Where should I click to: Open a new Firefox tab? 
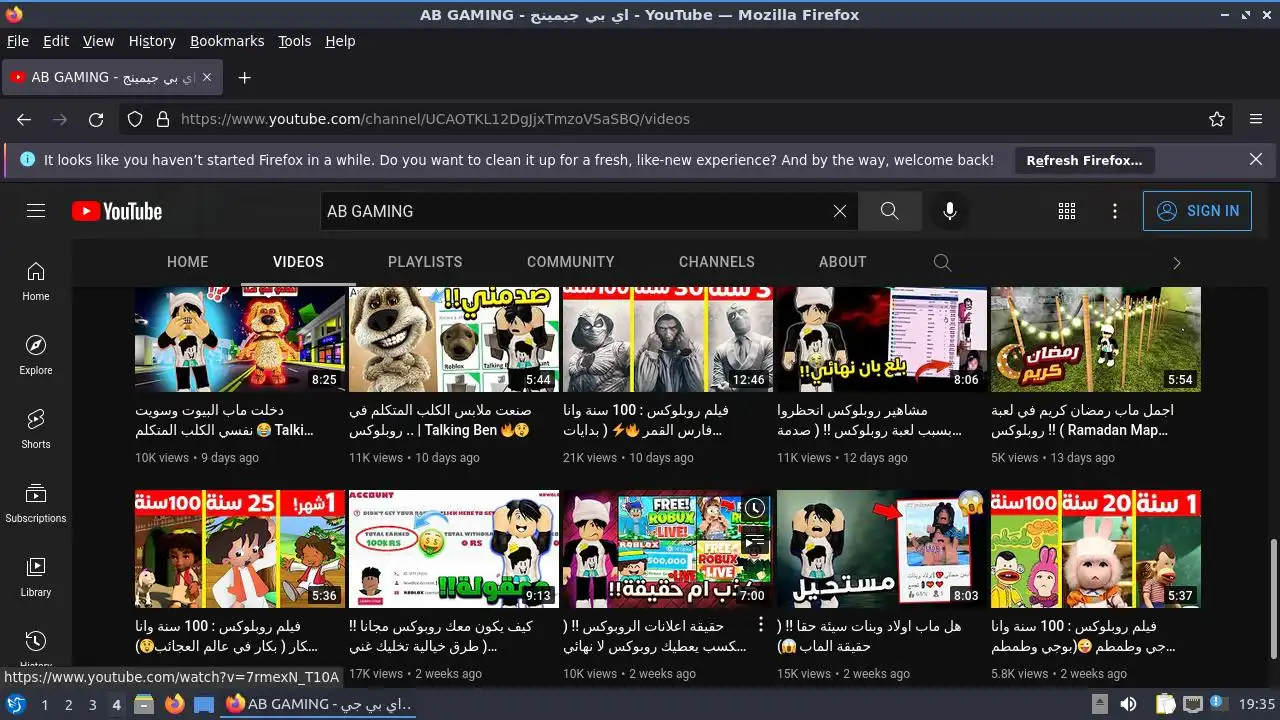244,77
